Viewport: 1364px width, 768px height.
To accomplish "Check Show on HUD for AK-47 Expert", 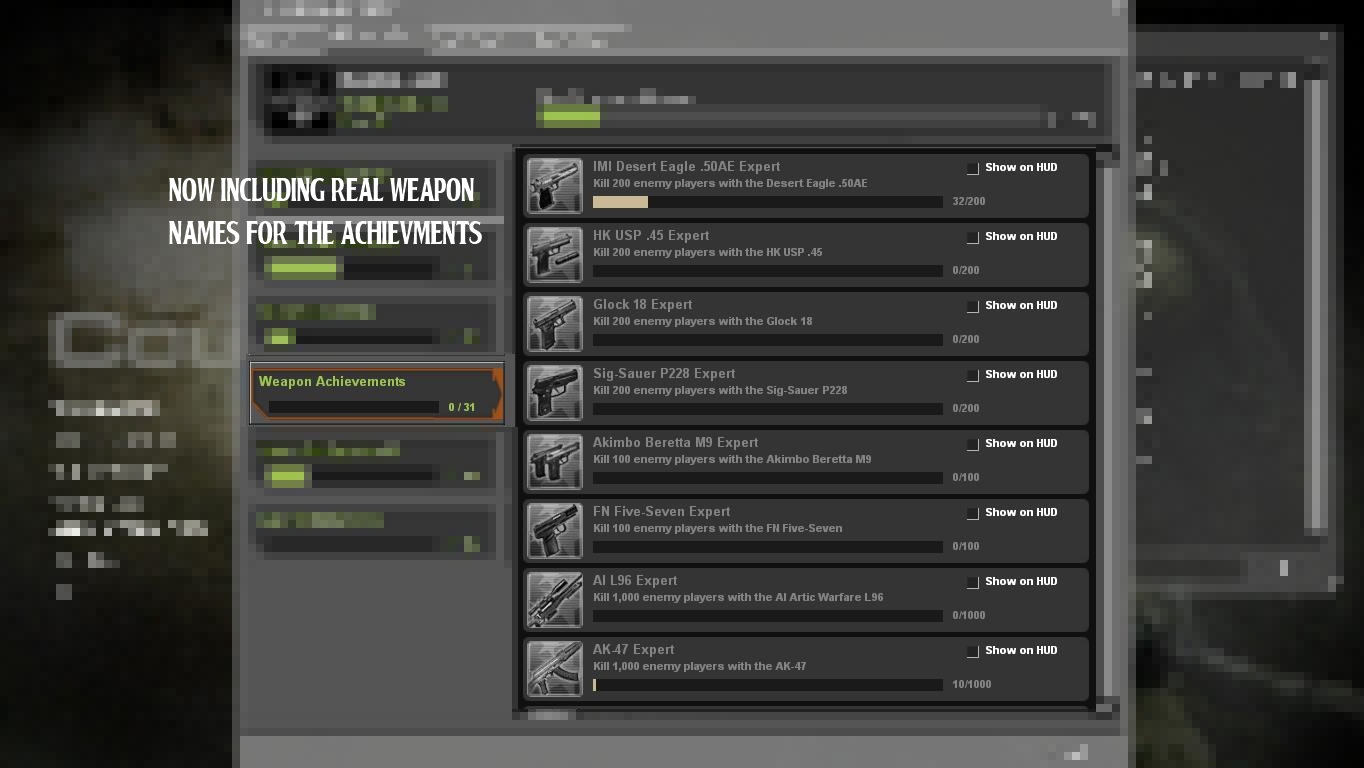I will coord(971,651).
